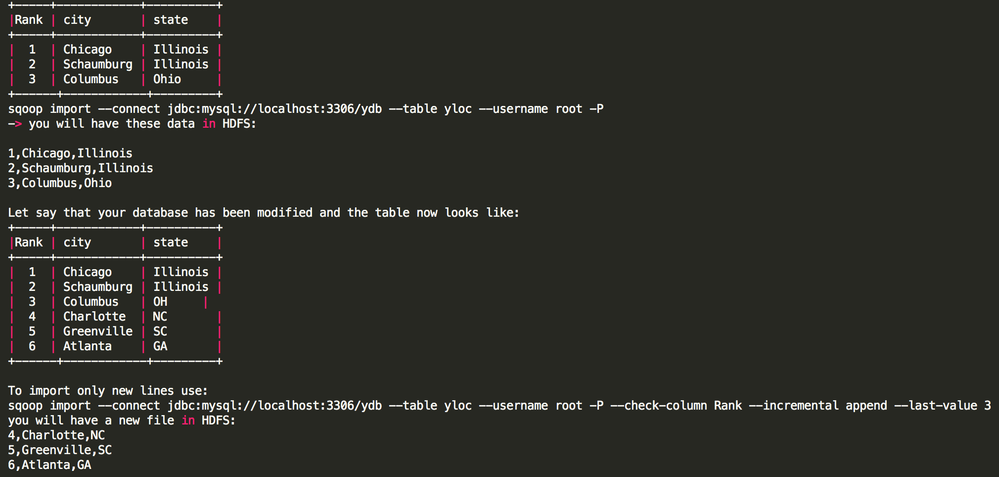Click the "2,Schaumburg,Illinois" output line
The height and width of the screenshot is (477, 999).
[80, 168]
